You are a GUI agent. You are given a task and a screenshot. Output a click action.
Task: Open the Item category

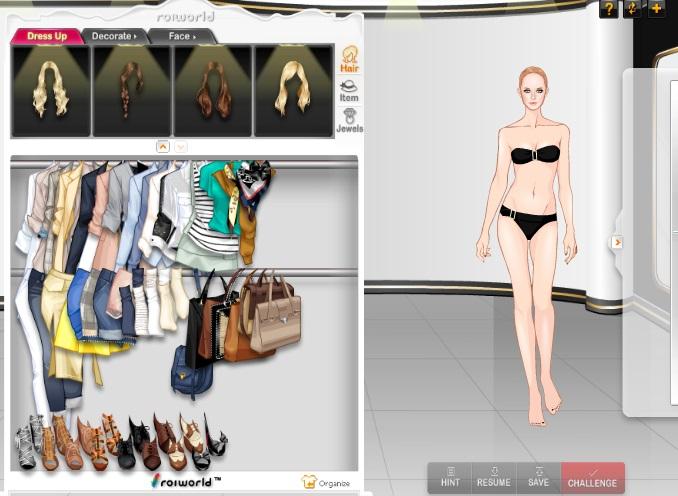tap(349, 91)
